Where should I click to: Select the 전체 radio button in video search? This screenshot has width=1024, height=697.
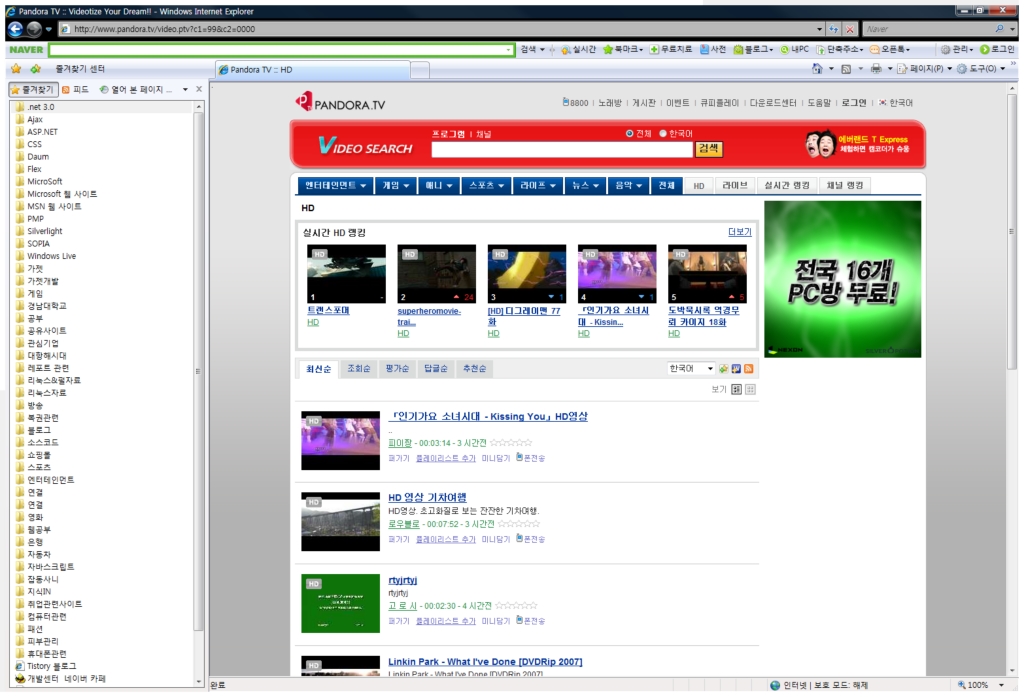[x=630, y=133]
